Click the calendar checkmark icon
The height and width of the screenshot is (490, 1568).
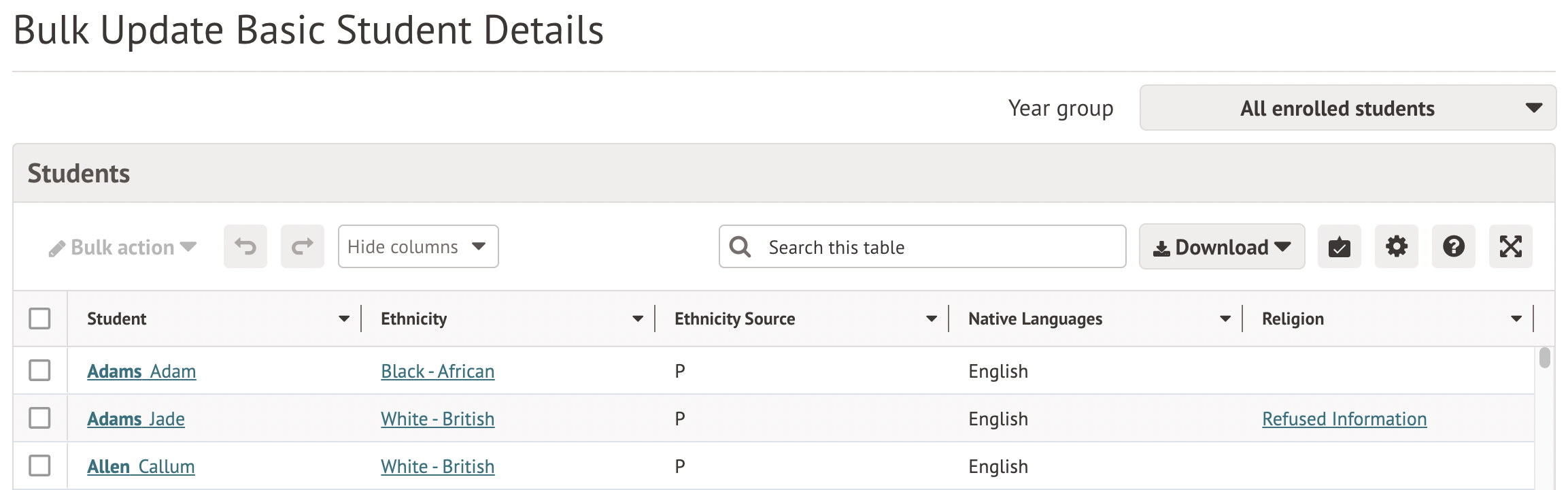[x=1339, y=246]
